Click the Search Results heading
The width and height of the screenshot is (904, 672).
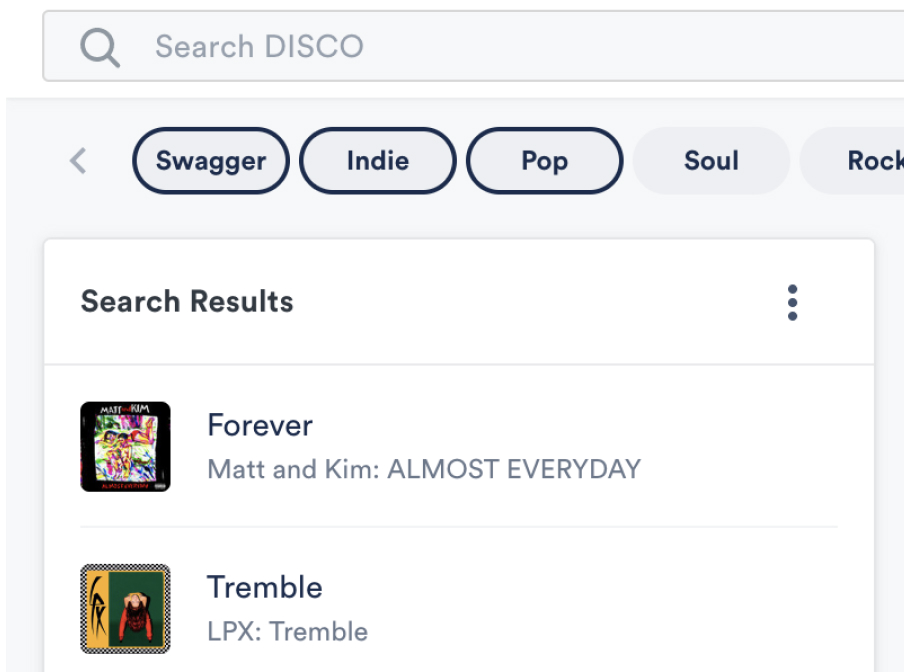[x=187, y=301]
